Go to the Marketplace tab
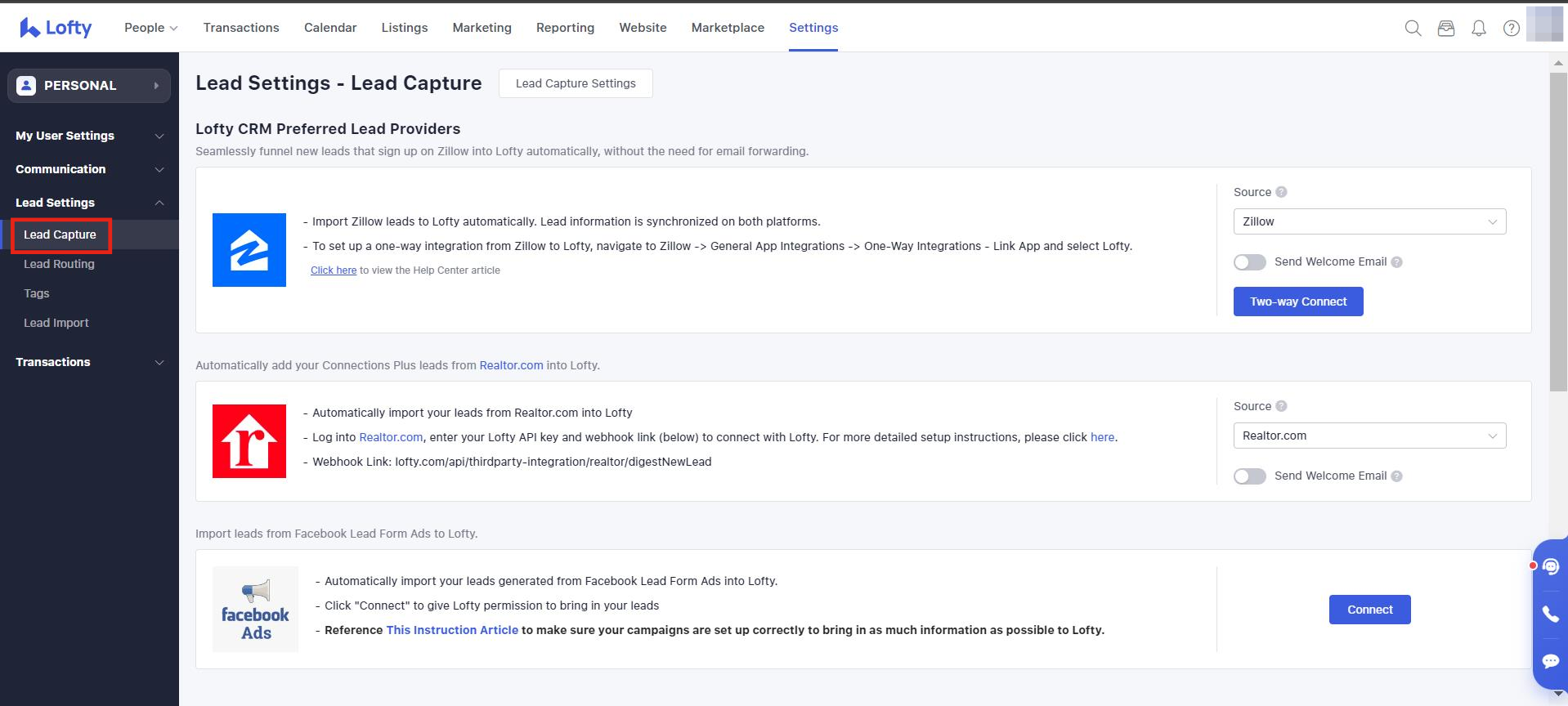 pyautogui.click(x=728, y=28)
